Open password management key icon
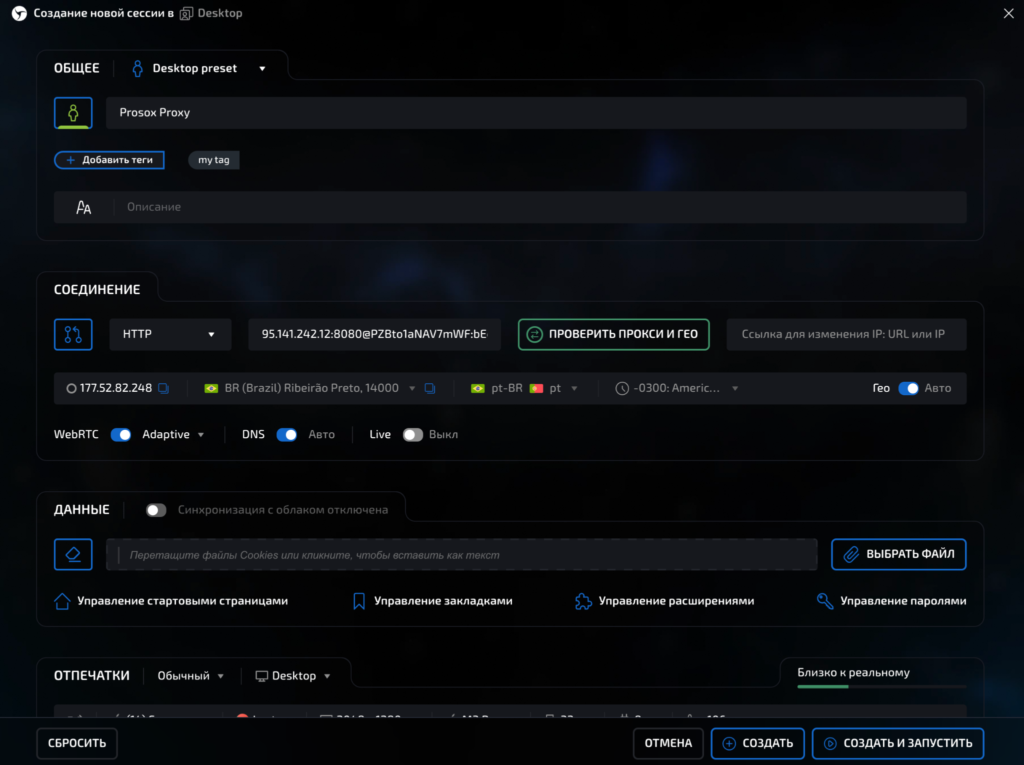The image size is (1024, 765). click(825, 601)
